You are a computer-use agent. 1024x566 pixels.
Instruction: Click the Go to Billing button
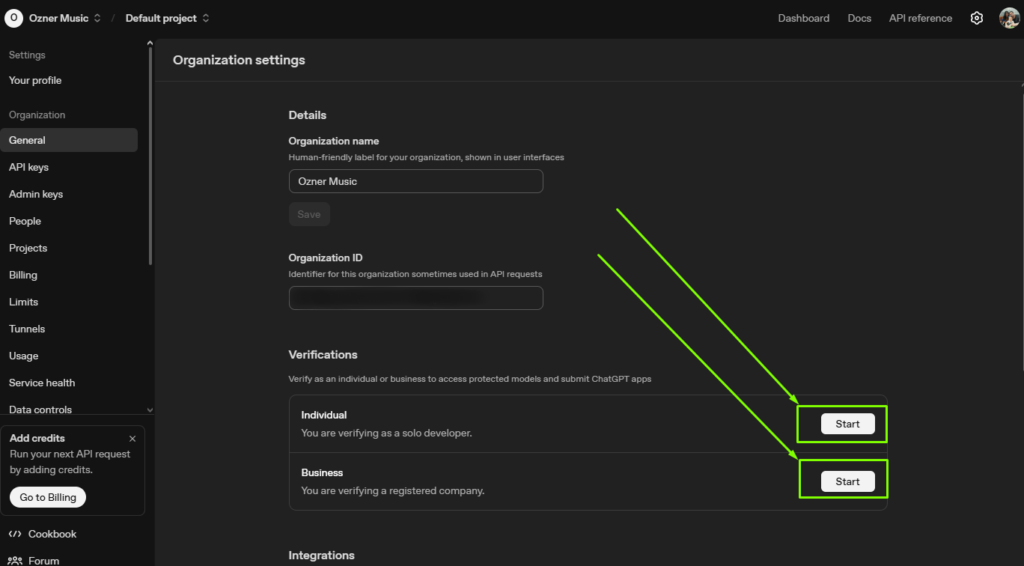point(48,497)
